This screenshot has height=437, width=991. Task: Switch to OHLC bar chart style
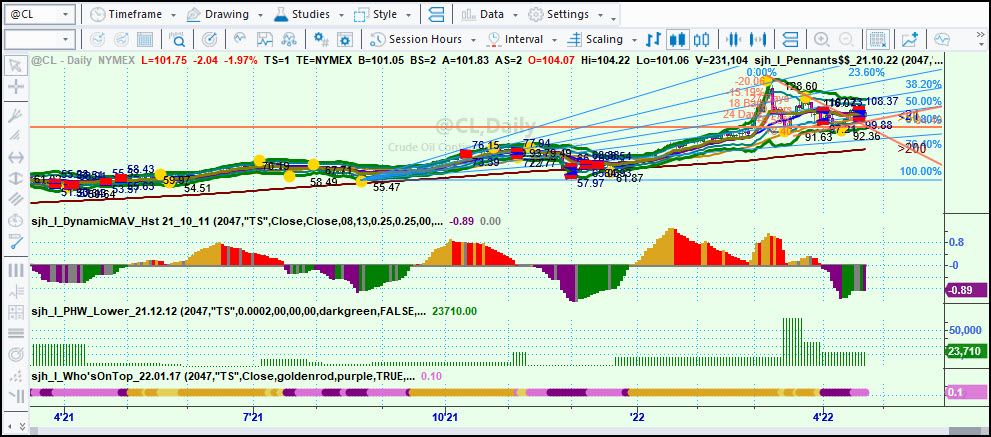(654, 39)
